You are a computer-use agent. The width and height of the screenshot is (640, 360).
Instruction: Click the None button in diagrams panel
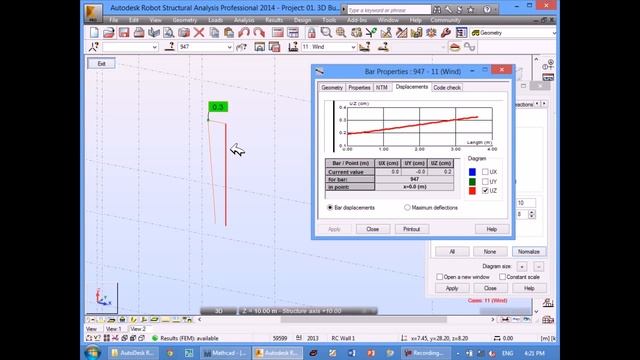[x=490, y=251]
